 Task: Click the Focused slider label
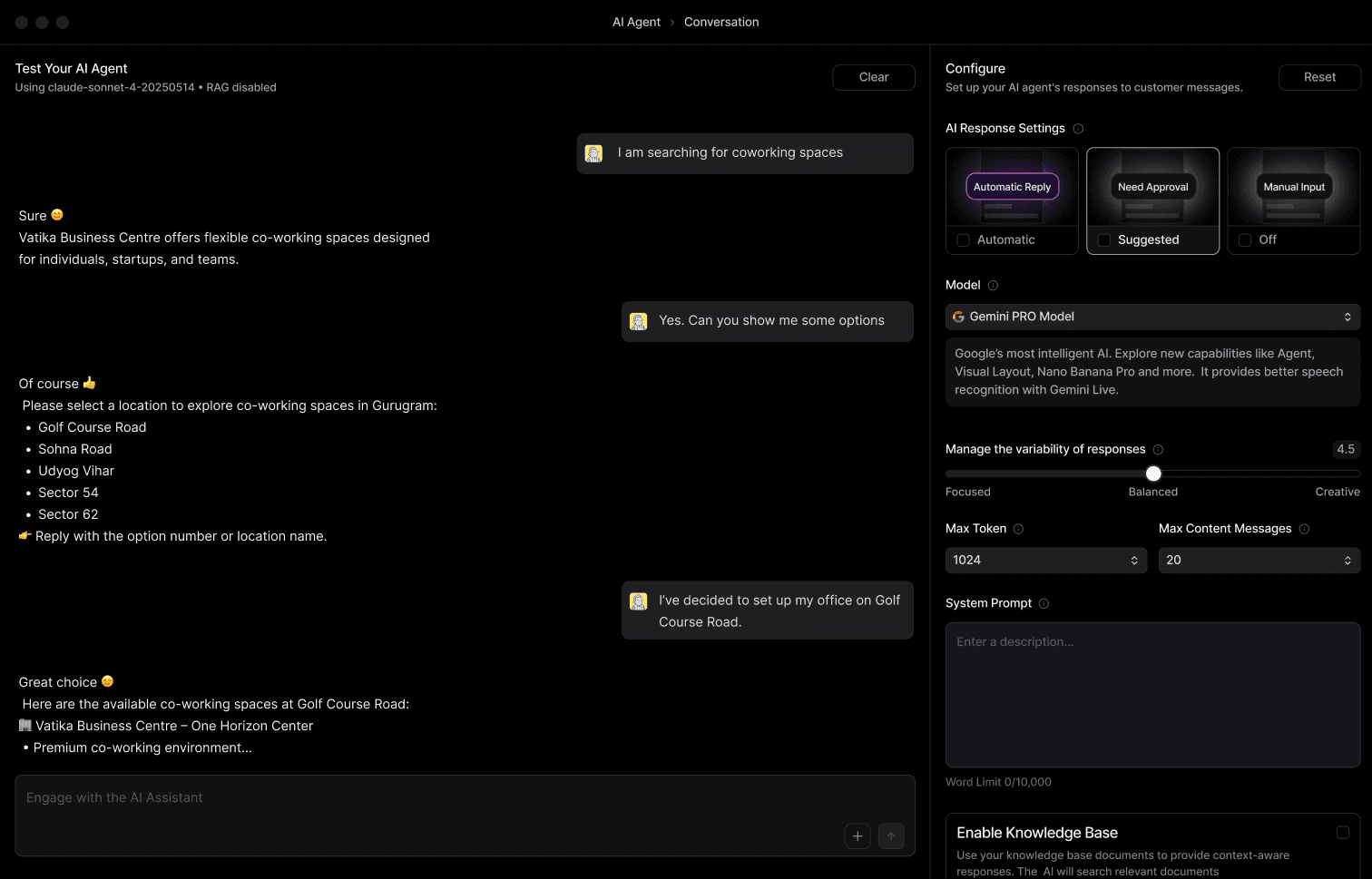pos(968,492)
